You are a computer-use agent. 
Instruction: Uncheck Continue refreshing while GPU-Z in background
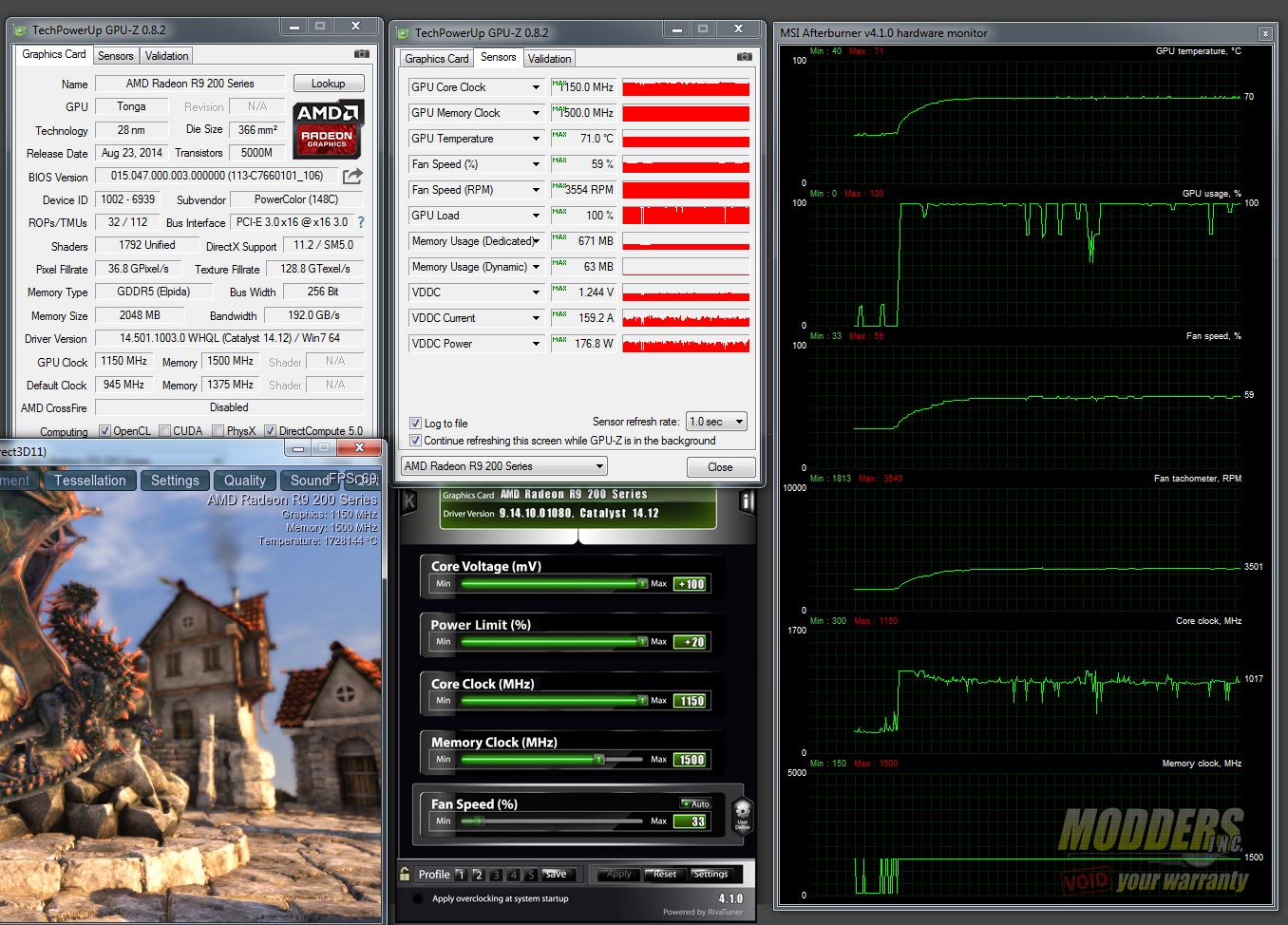[415, 441]
